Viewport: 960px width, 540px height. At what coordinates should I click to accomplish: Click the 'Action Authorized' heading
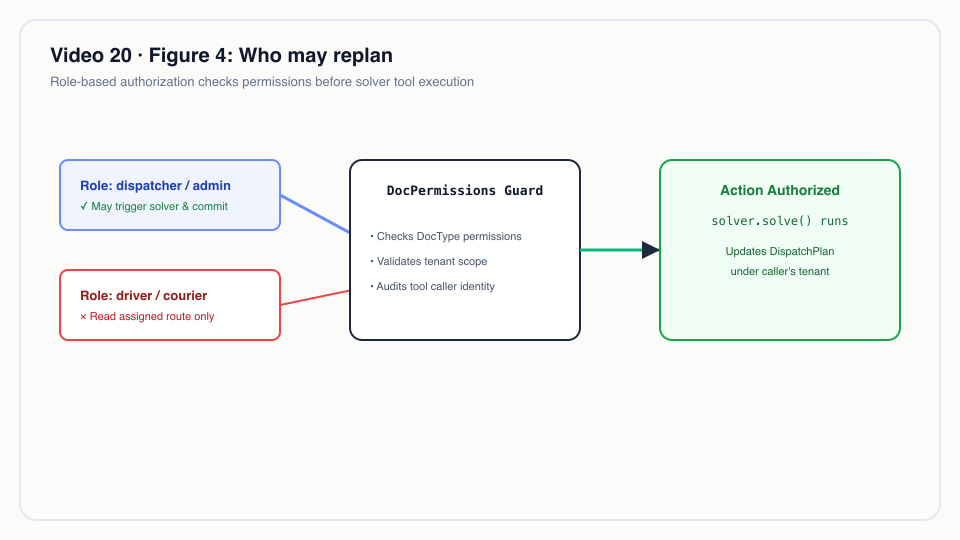780,190
